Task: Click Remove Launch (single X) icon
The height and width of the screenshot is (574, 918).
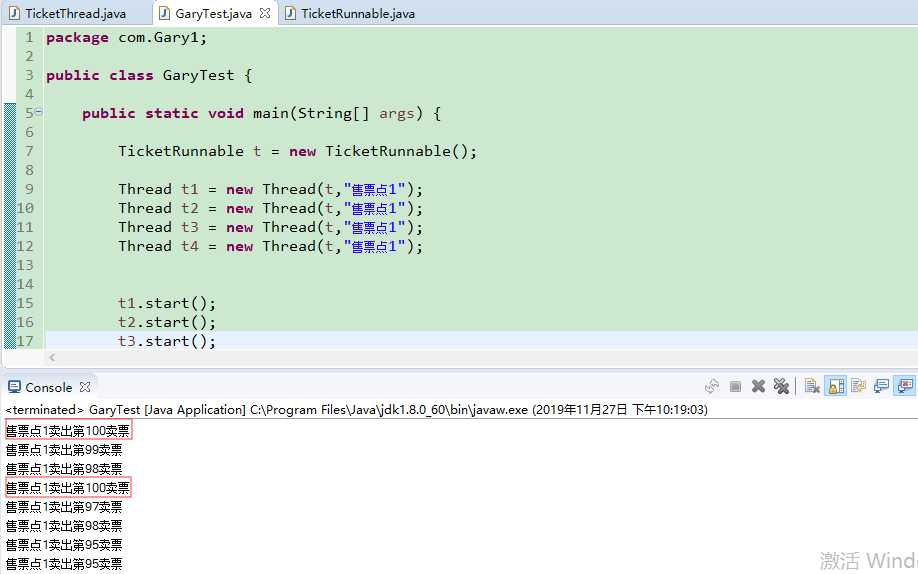Action: (758, 386)
